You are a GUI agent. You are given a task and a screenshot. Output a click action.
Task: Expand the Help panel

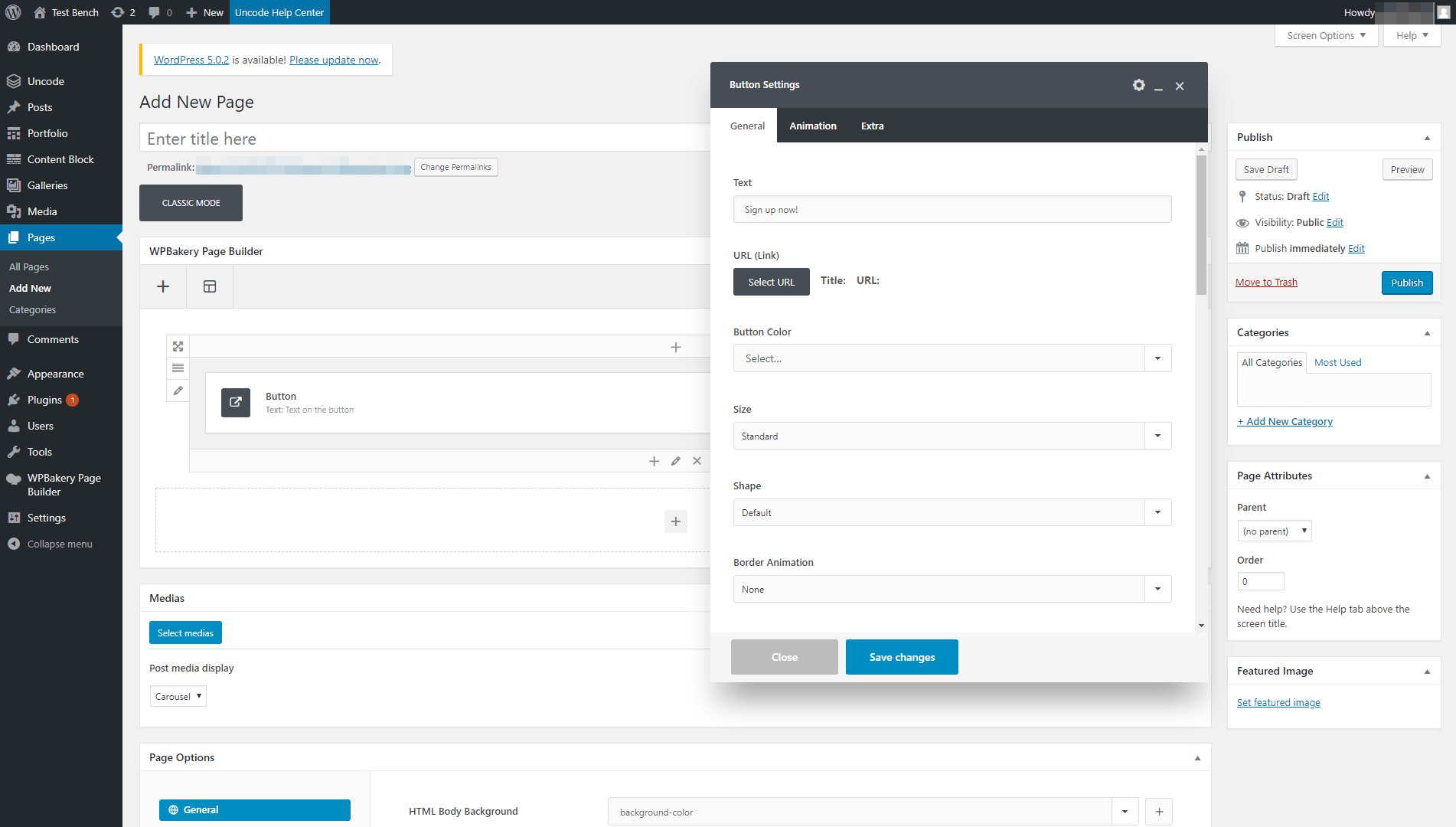[x=1412, y=35]
